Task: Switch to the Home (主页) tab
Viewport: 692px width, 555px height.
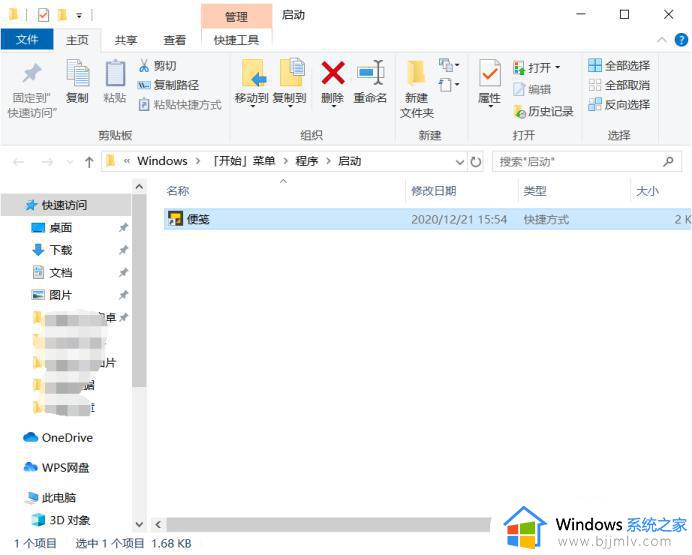Action: pos(77,40)
